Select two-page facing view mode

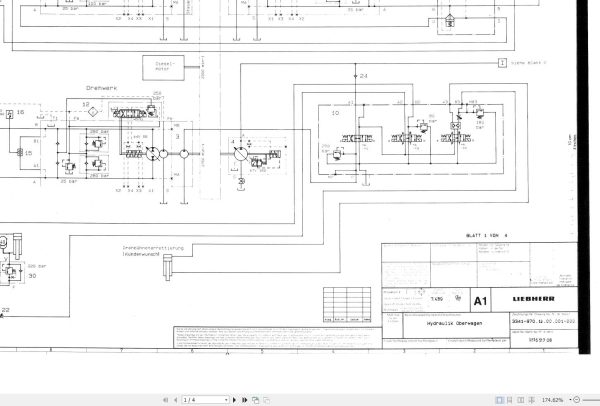click(x=521, y=400)
